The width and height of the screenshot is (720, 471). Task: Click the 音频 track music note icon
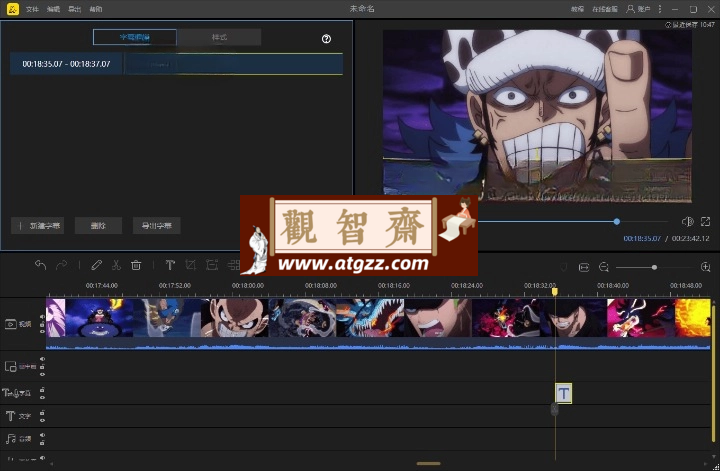11,439
